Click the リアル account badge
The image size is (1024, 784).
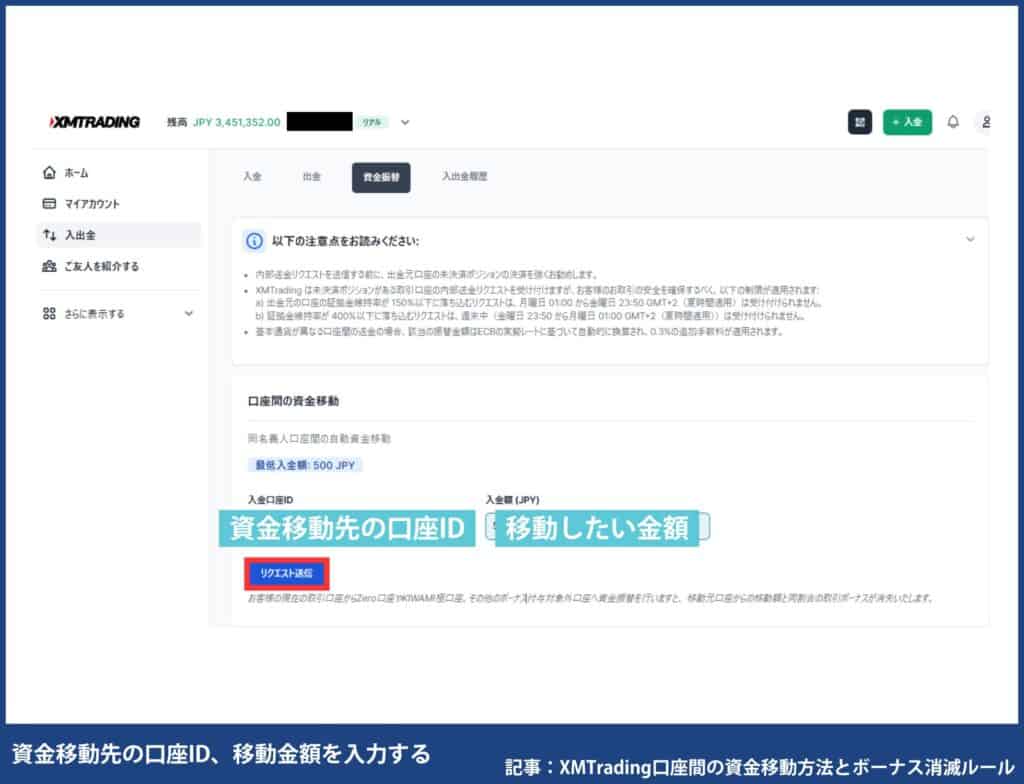(372, 122)
